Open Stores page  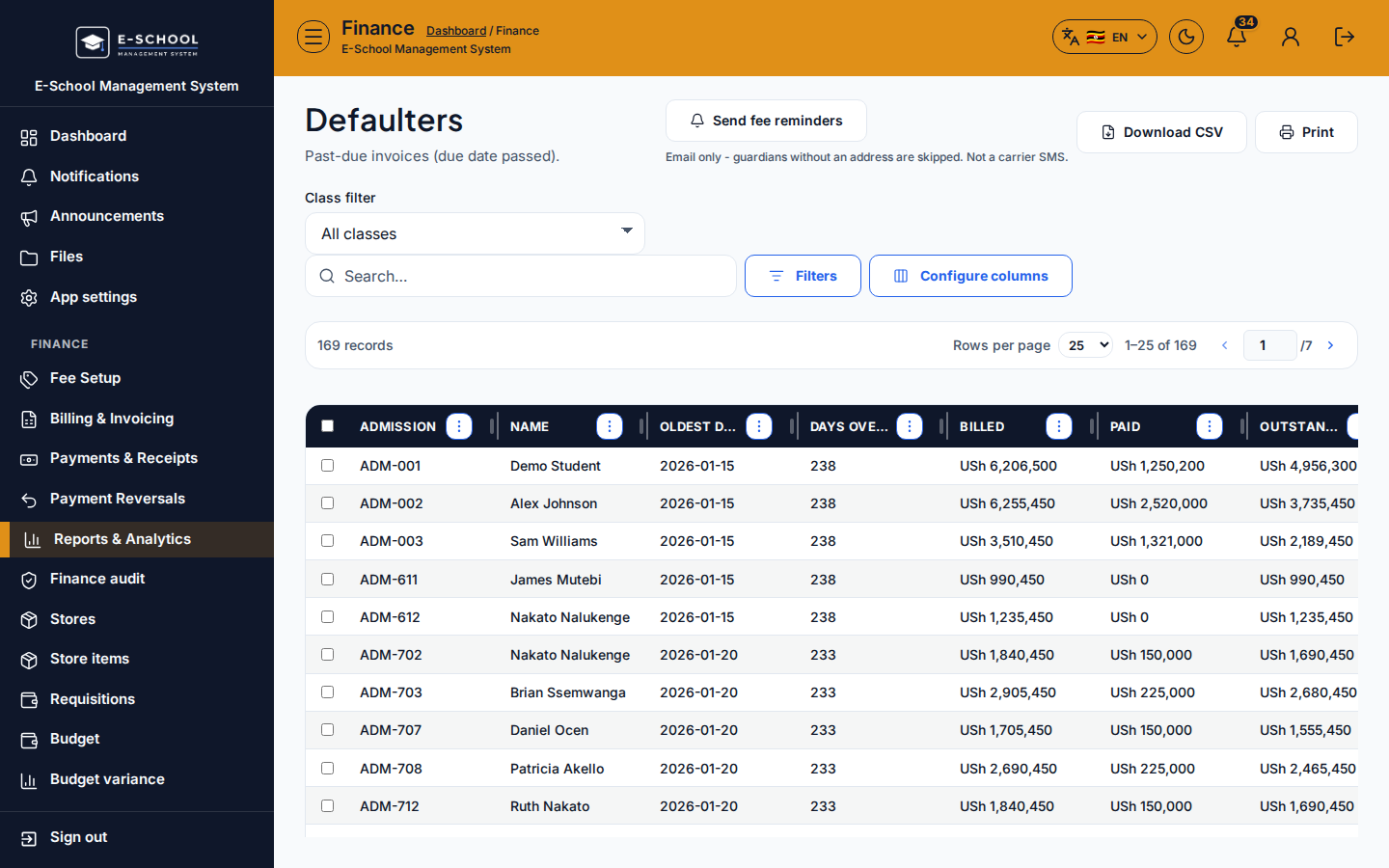[x=137, y=619]
